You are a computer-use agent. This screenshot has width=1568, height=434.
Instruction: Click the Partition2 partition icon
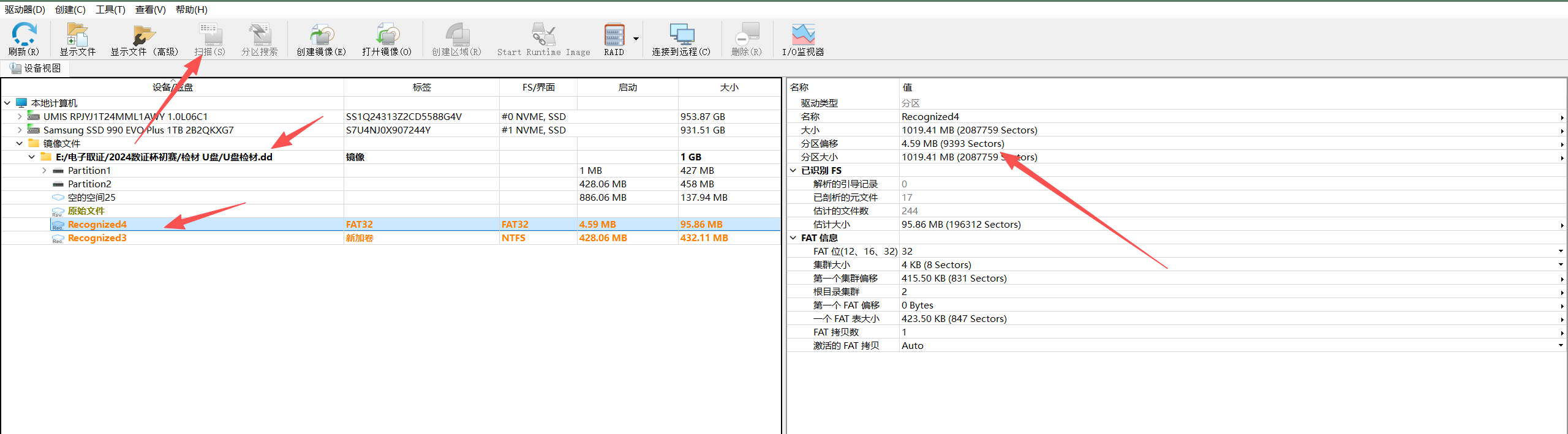[x=58, y=184]
